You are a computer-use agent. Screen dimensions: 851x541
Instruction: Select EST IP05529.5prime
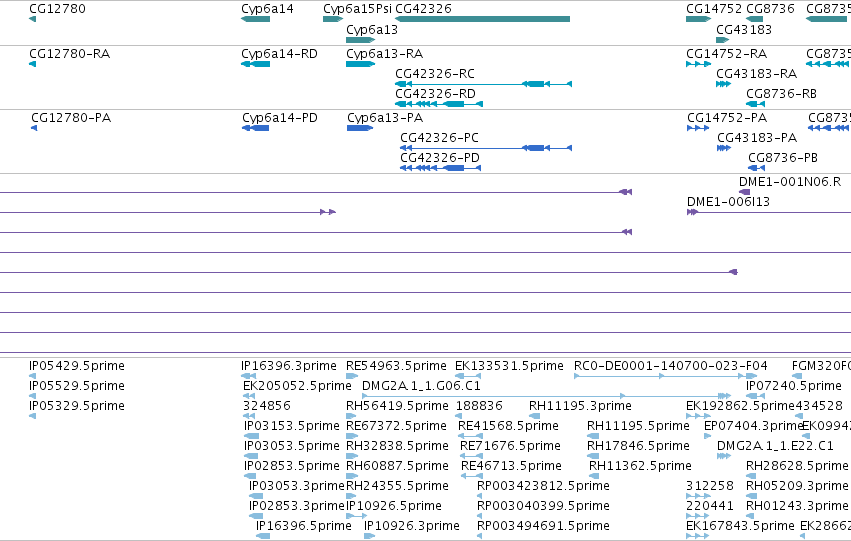pyautogui.click(x=33, y=396)
